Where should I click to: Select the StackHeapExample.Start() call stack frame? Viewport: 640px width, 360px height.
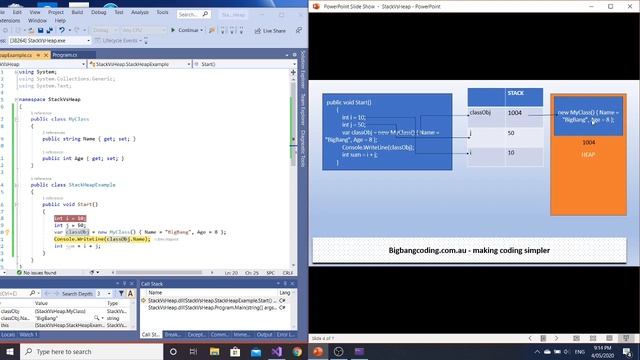(x=212, y=300)
